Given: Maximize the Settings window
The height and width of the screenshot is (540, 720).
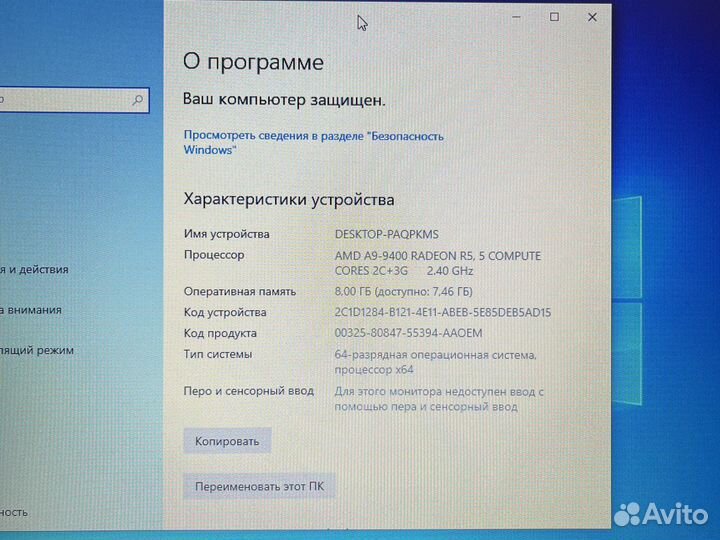Looking at the screenshot, I should 554,17.
